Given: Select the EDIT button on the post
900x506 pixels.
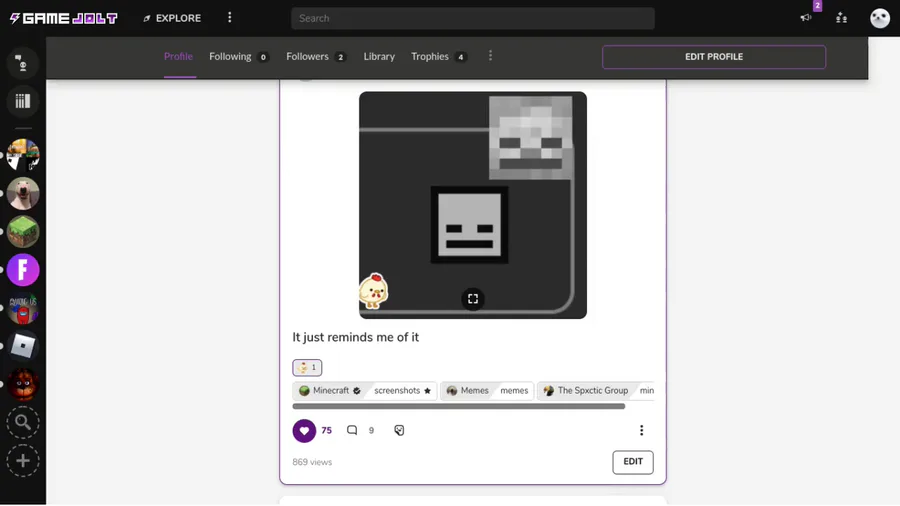Looking at the screenshot, I should 633,462.
